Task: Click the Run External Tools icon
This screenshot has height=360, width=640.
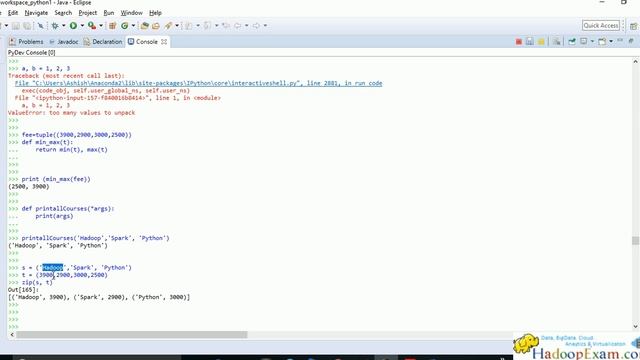Action: click(x=92, y=26)
